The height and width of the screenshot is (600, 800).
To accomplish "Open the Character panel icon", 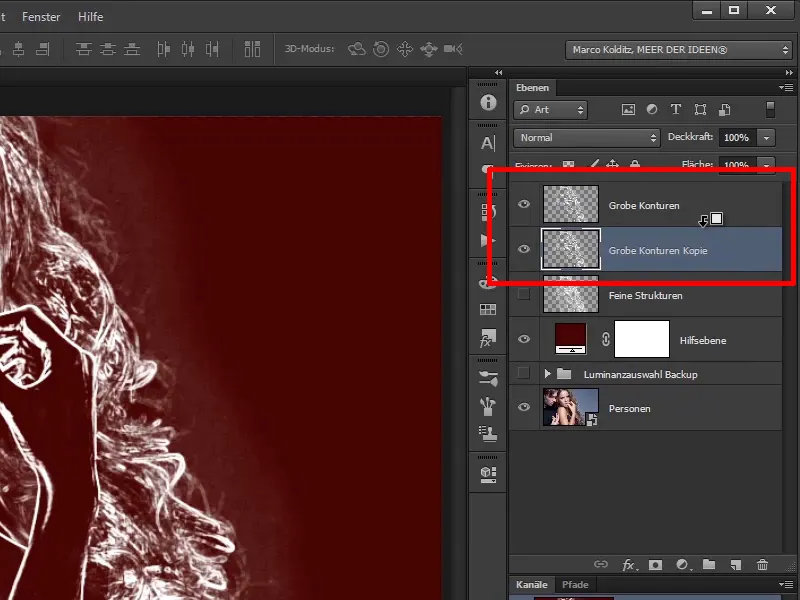I will (488, 143).
